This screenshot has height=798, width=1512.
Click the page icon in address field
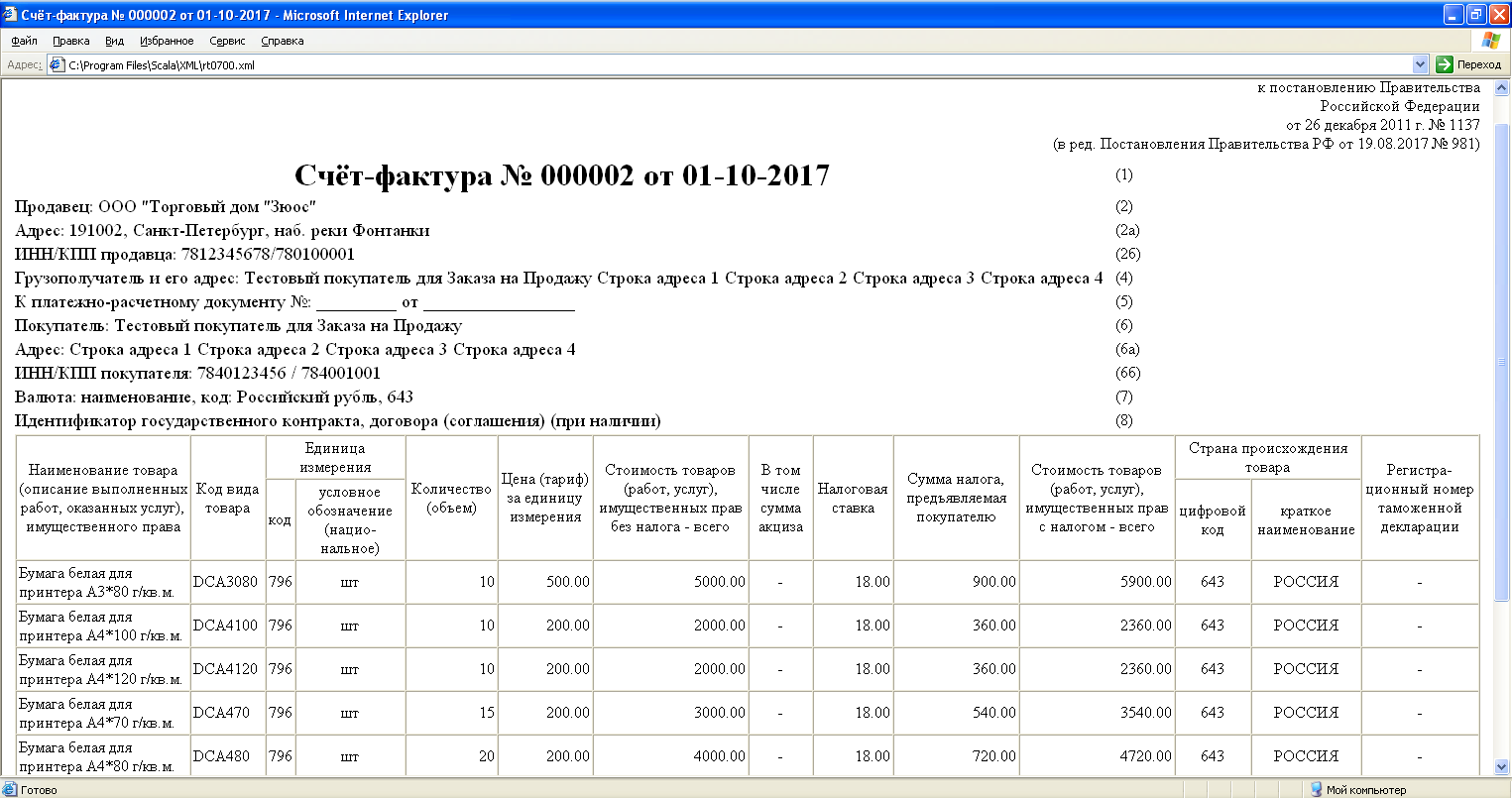point(57,64)
